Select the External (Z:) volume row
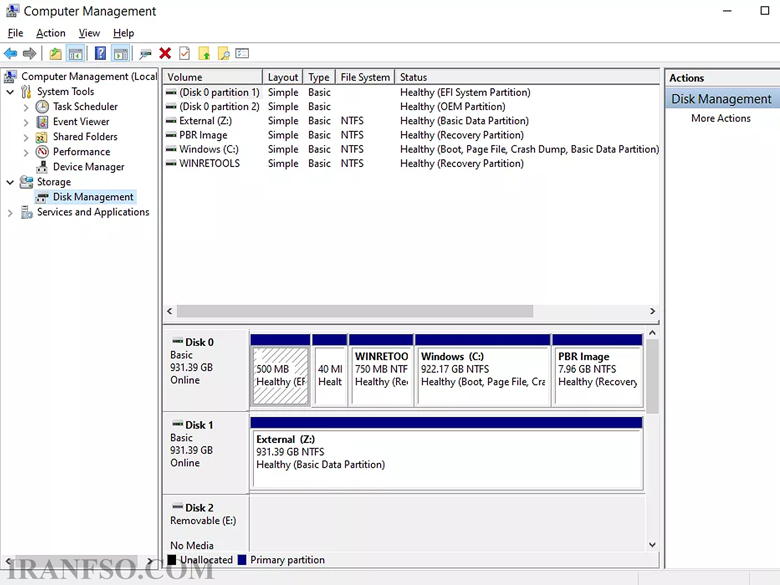The height and width of the screenshot is (585, 780). [x=412, y=121]
